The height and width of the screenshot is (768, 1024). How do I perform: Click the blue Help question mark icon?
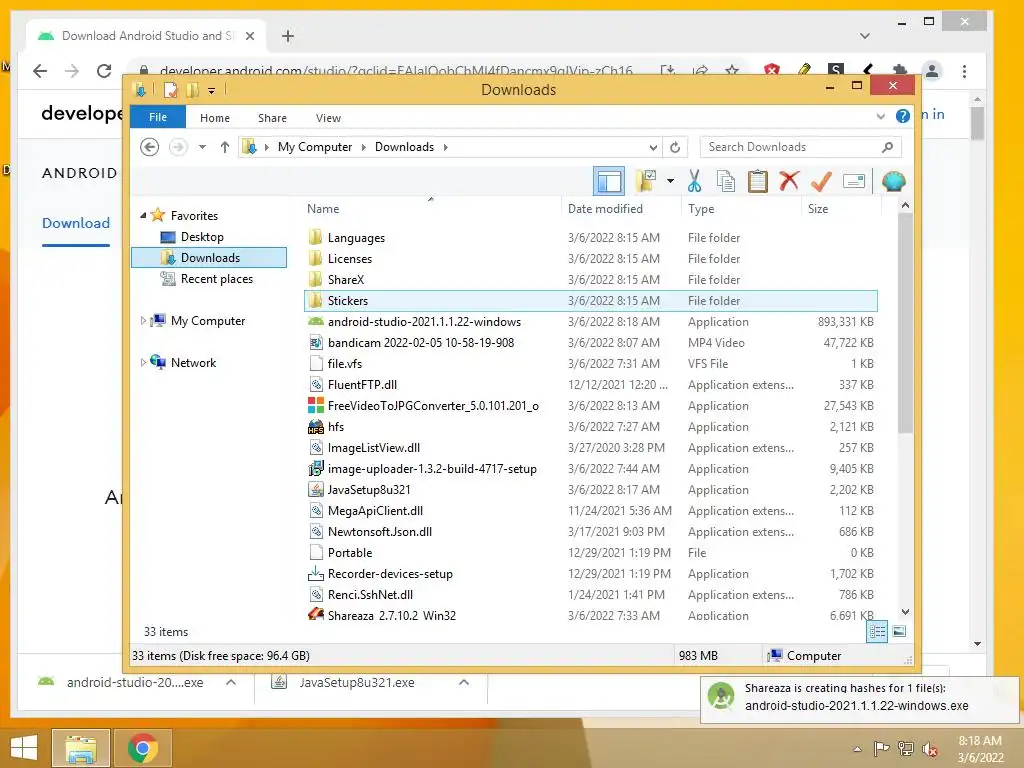pos(903,116)
